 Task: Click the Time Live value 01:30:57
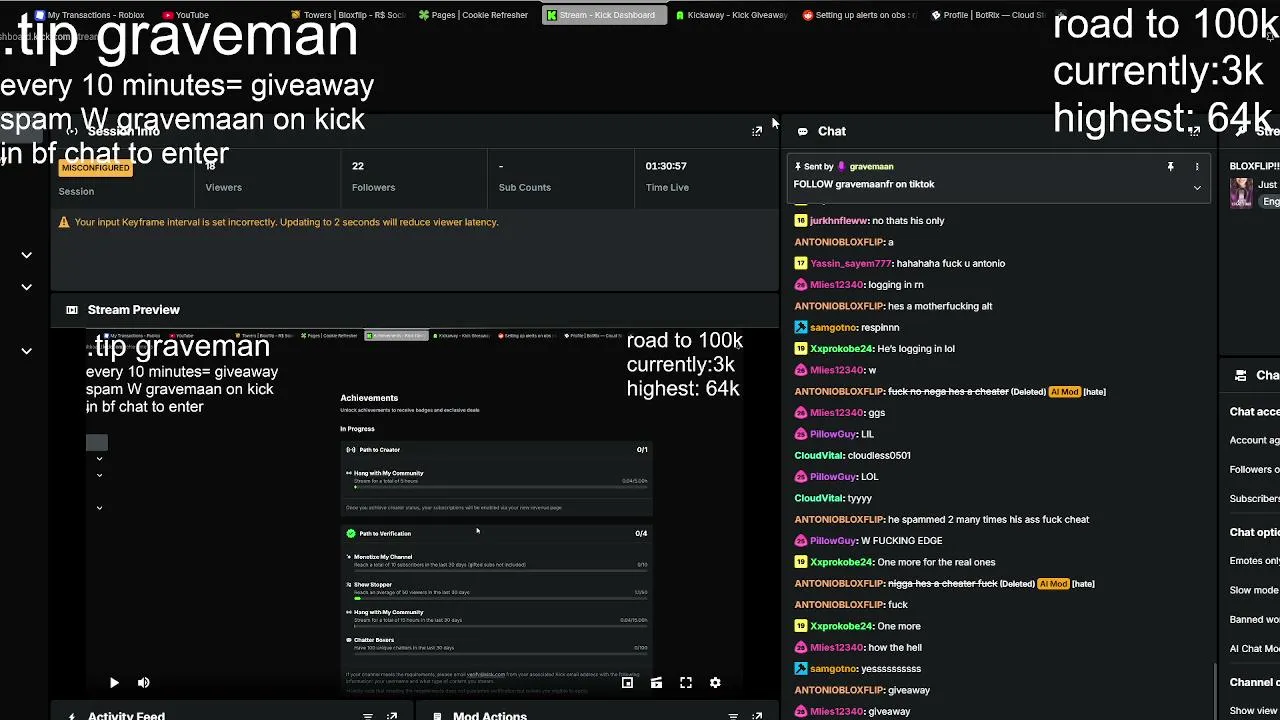[666, 166]
